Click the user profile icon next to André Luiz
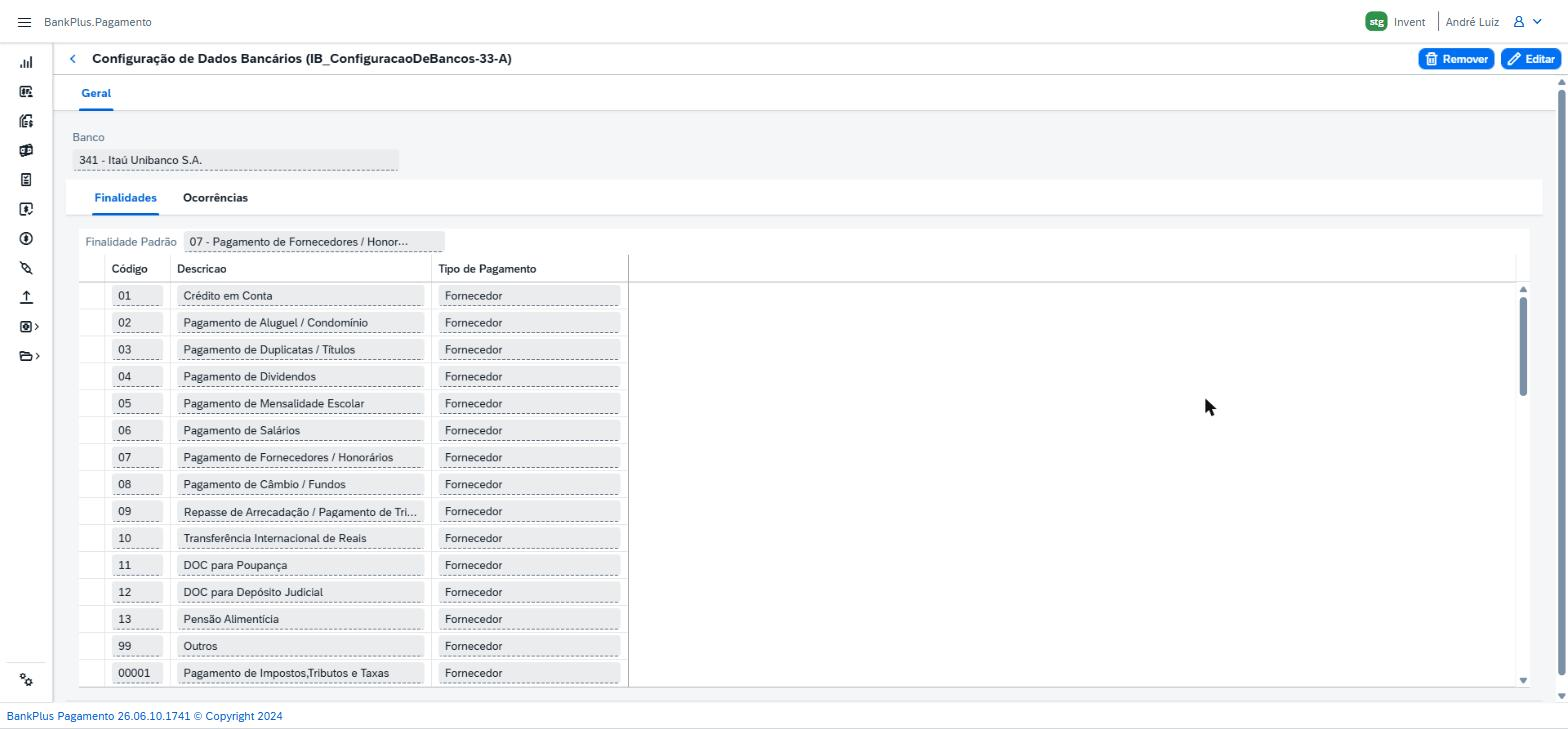This screenshot has height=729, width=1568. (x=1518, y=22)
